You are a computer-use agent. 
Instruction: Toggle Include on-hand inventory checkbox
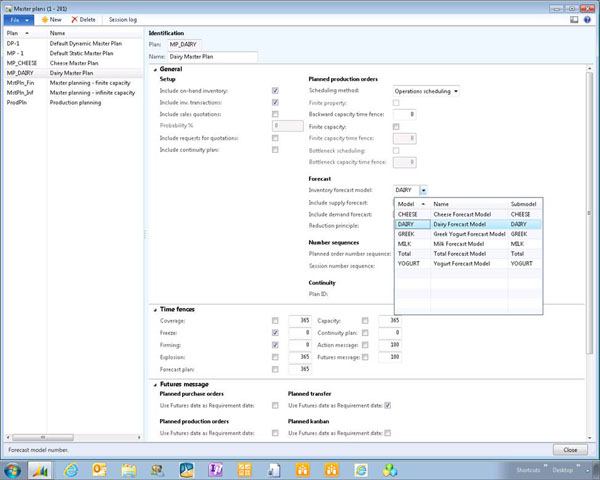point(274,90)
